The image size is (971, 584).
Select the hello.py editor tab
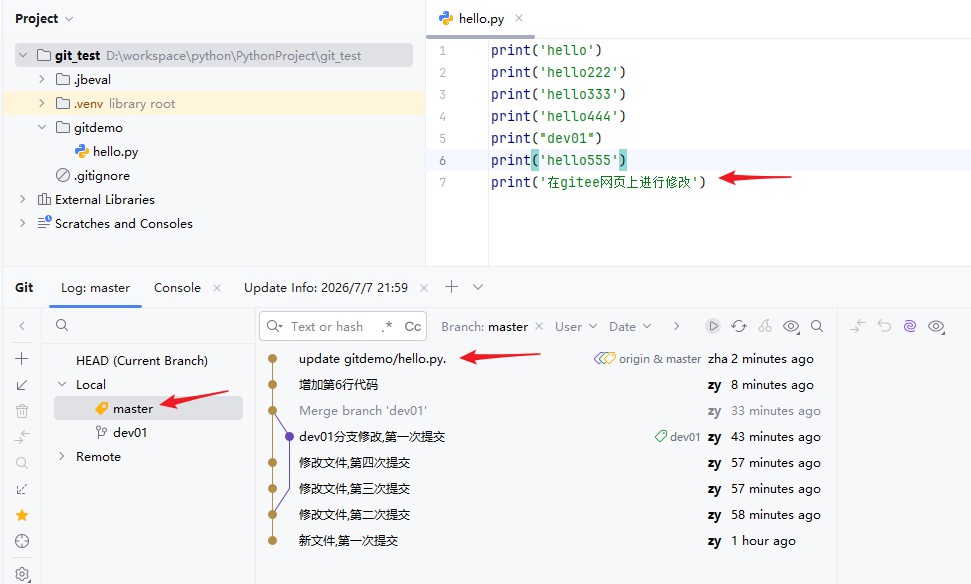click(x=481, y=19)
